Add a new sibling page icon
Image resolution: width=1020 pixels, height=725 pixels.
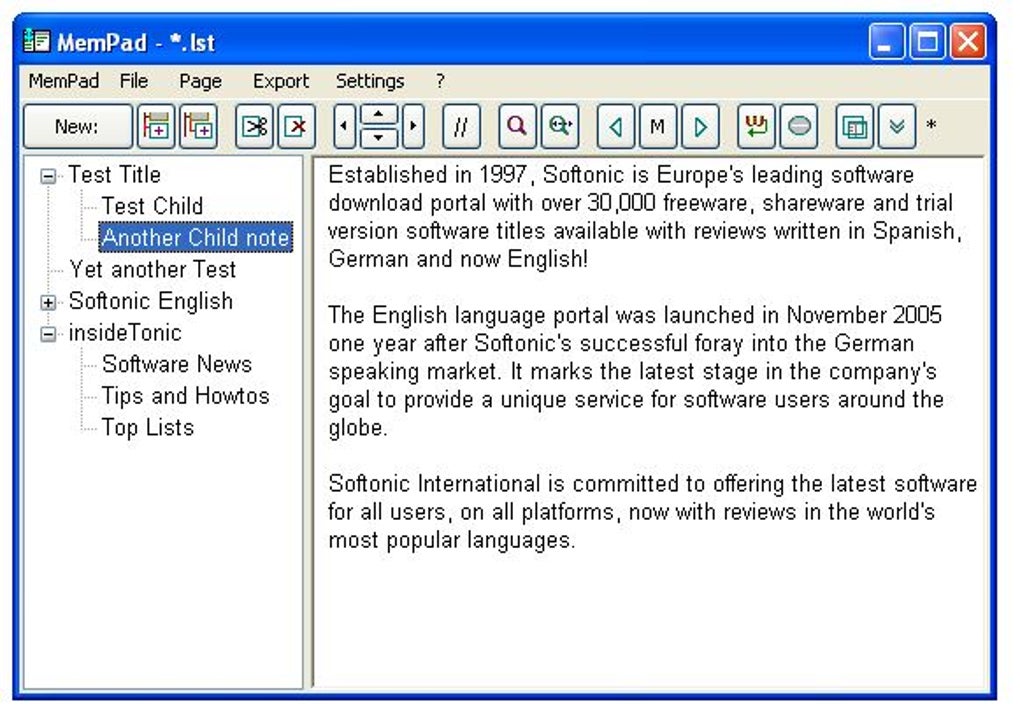[156, 126]
